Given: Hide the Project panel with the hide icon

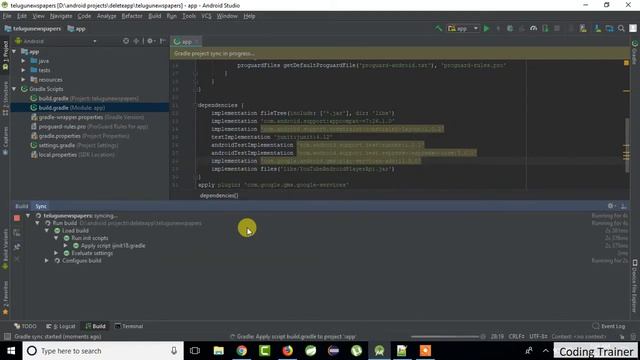Looking at the screenshot, I should (162, 41).
